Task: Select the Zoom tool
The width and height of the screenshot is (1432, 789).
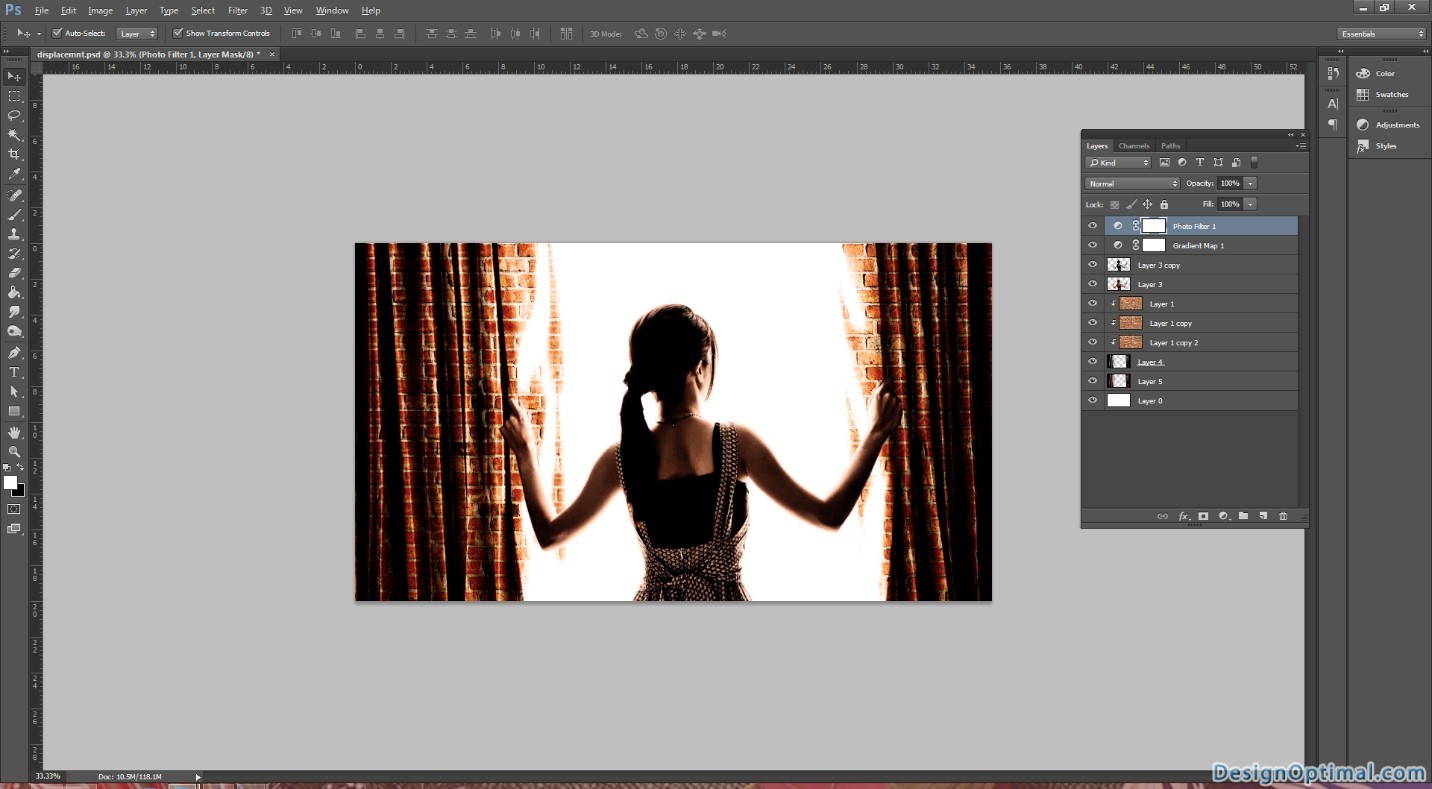Action: (x=14, y=452)
